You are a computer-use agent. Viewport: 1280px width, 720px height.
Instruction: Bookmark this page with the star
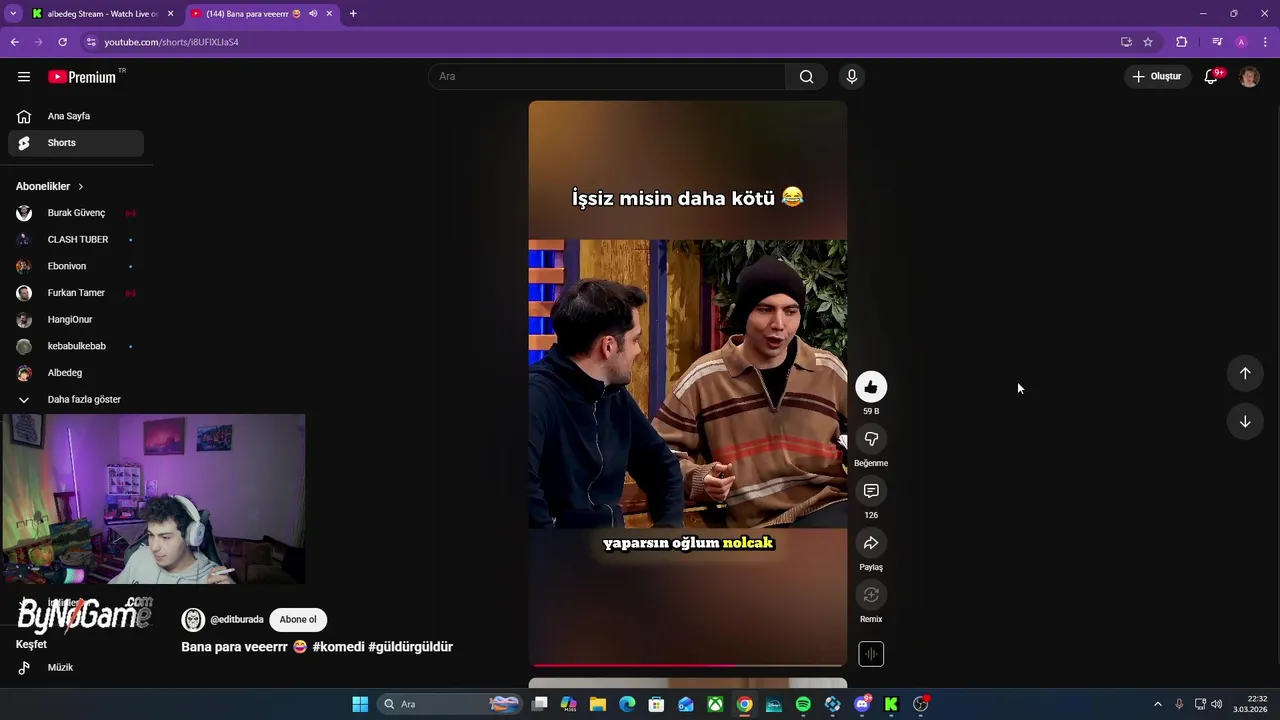tap(1148, 42)
